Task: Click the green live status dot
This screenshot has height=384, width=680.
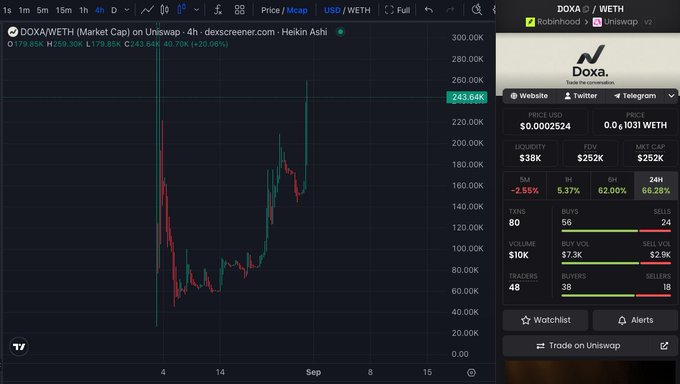Action: pos(340,32)
